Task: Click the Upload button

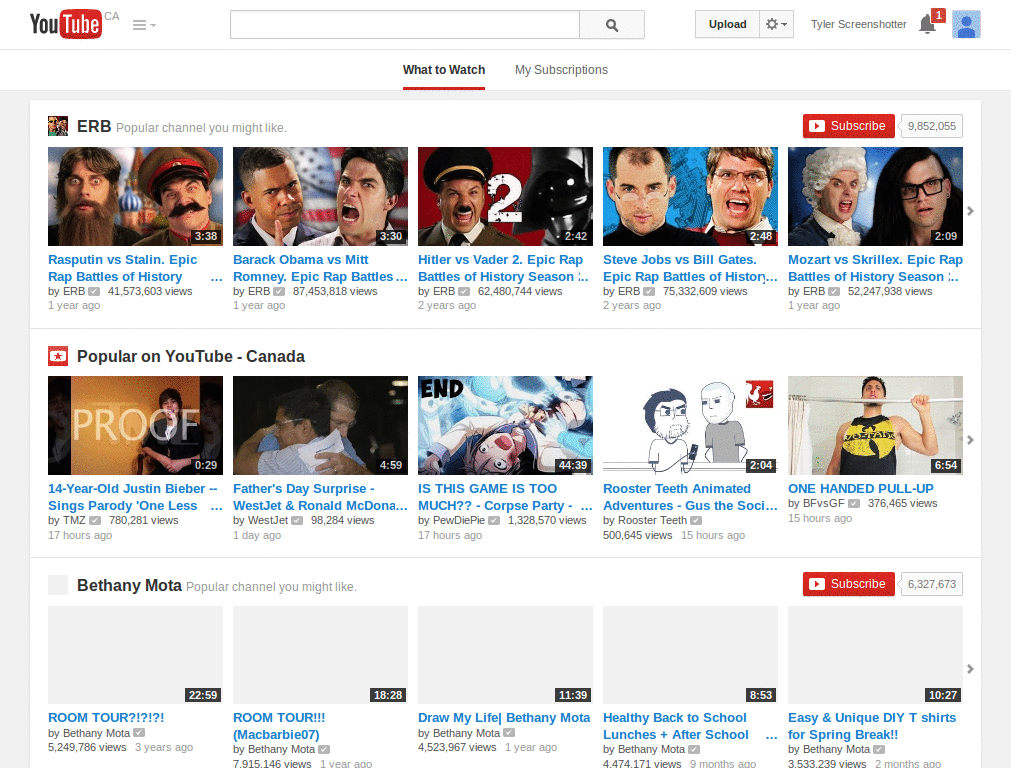Action: (x=727, y=24)
